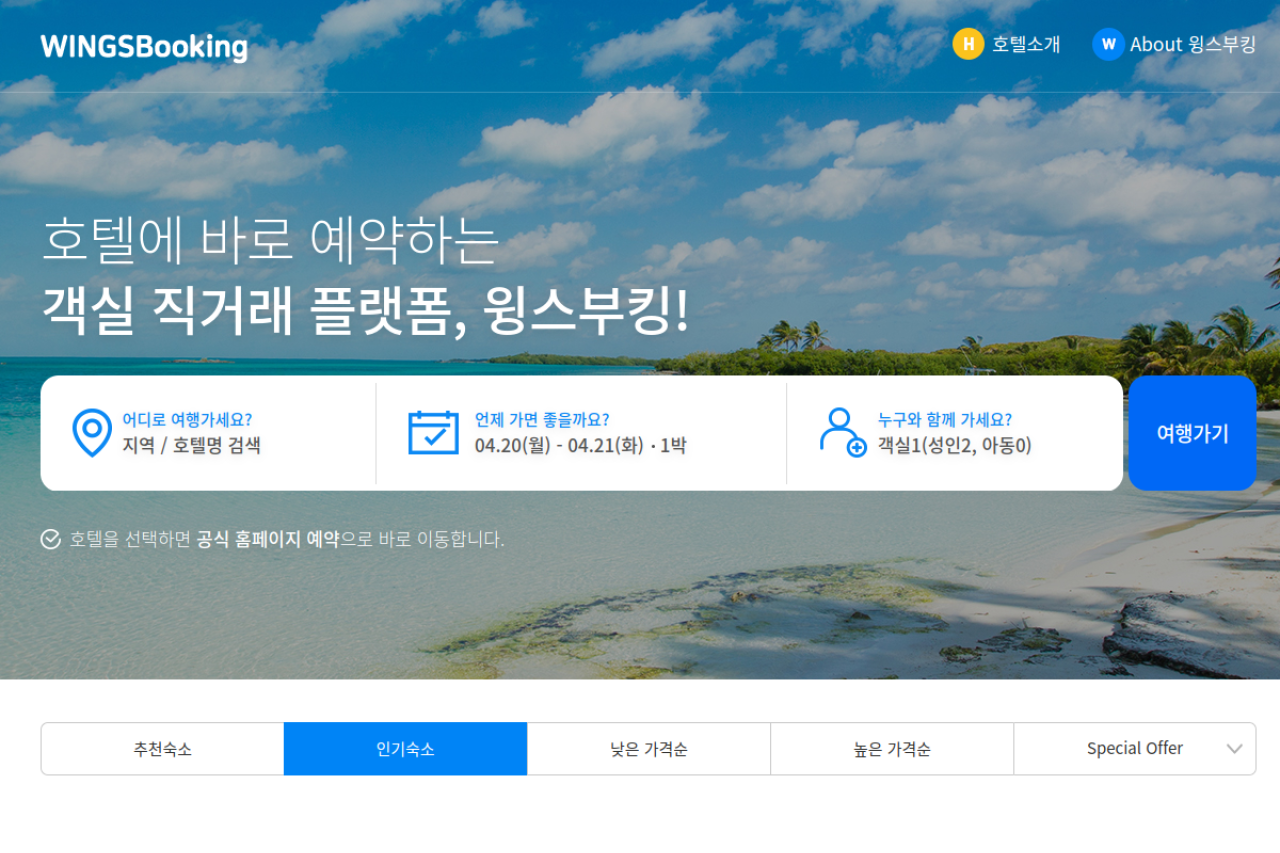This screenshot has height=853, width=1280.
Task: Click the add guest person icon
Action: [843, 432]
